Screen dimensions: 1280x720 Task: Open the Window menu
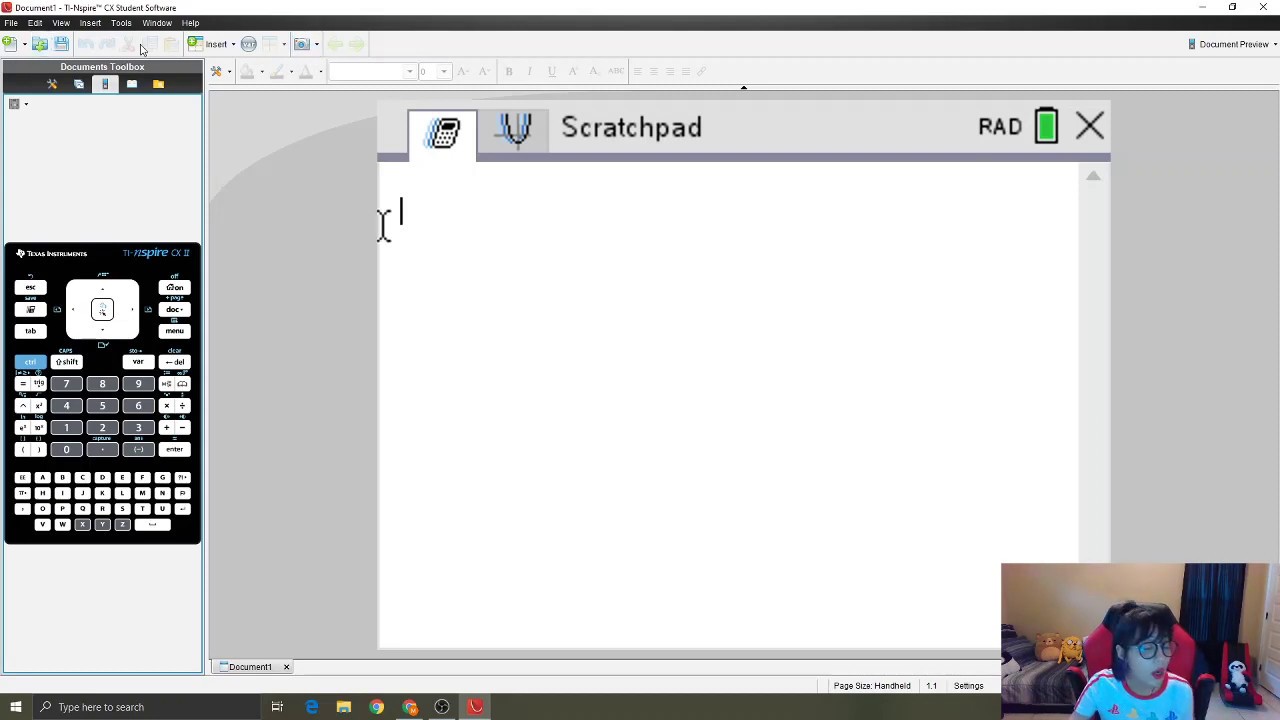click(157, 23)
